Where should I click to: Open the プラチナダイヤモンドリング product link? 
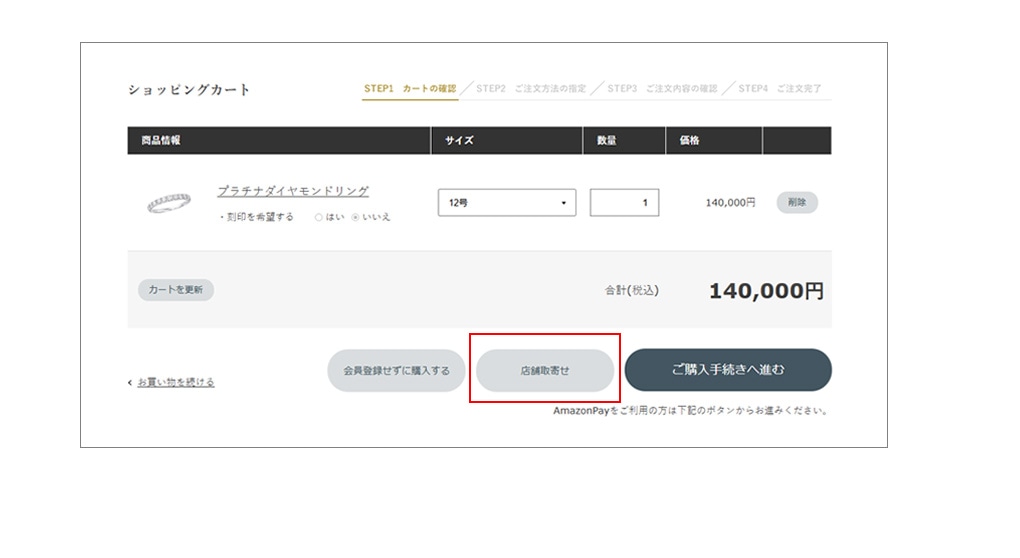click(x=293, y=191)
